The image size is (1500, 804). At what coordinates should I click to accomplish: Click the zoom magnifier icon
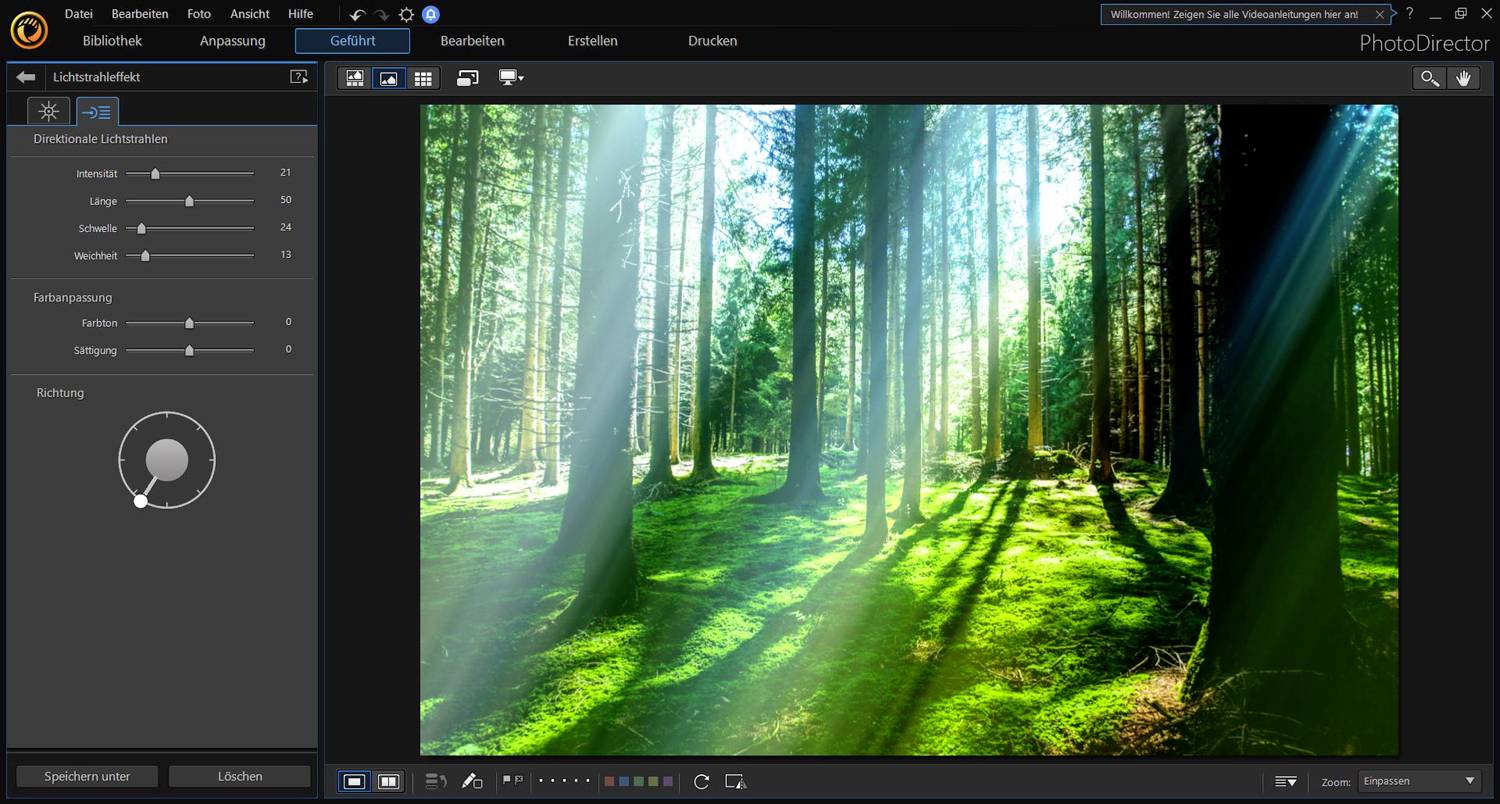pos(1428,77)
